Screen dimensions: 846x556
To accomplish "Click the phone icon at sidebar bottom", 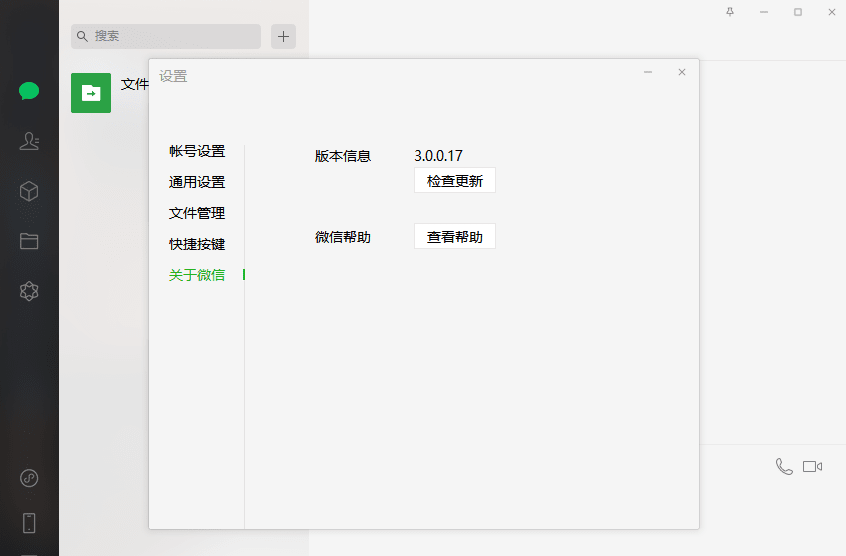I will [29, 523].
